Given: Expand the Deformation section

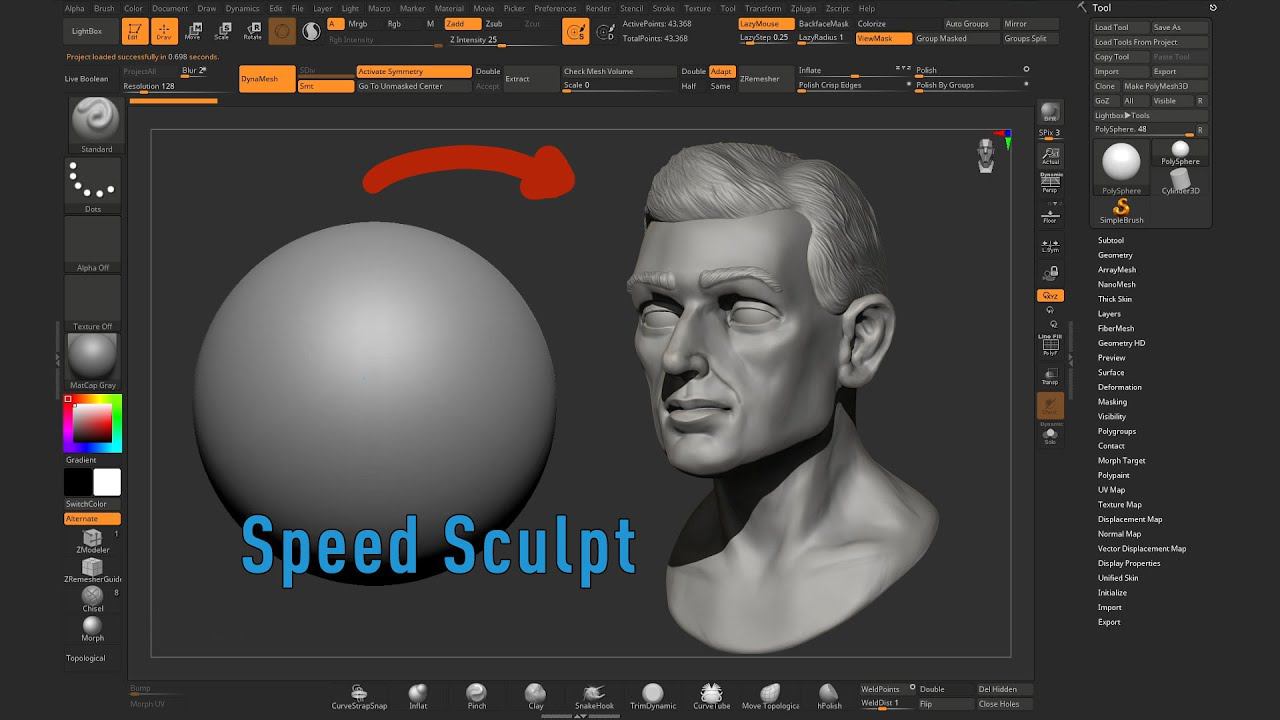Looking at the screenshot, I should point(1120,387).
